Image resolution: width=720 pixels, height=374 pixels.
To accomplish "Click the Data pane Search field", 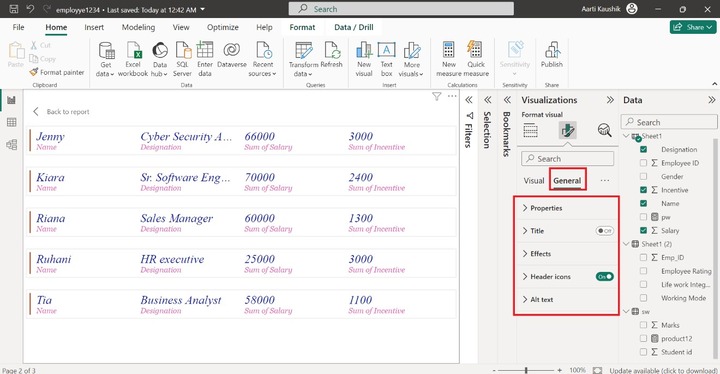I will (669, 122).
